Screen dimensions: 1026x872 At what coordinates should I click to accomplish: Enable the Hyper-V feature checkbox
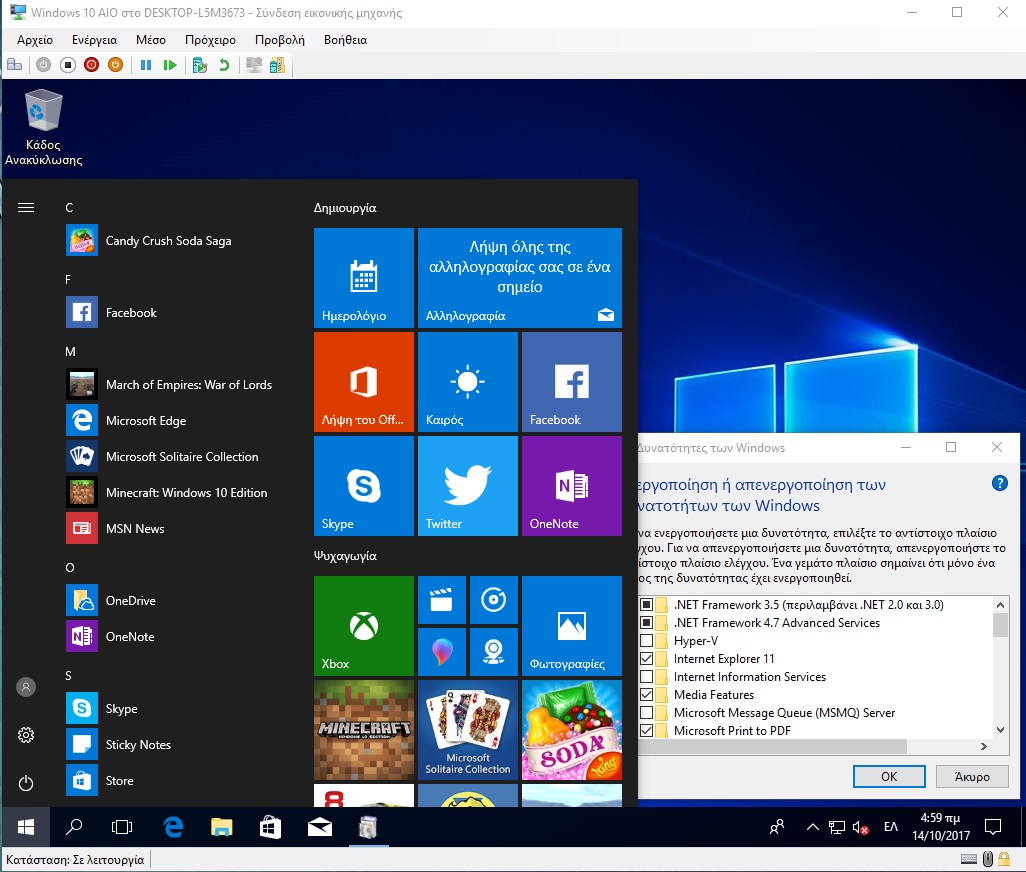[x=646, y=640]
